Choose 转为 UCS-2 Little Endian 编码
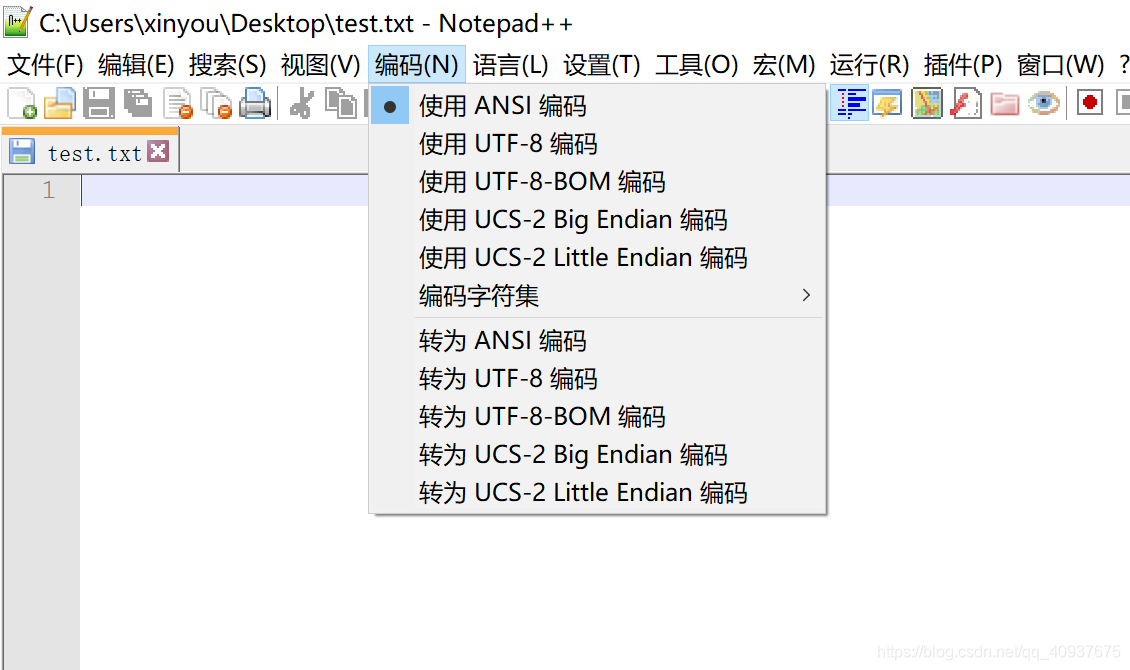This screenshot has height=670, width=1130. coord(597,493)
